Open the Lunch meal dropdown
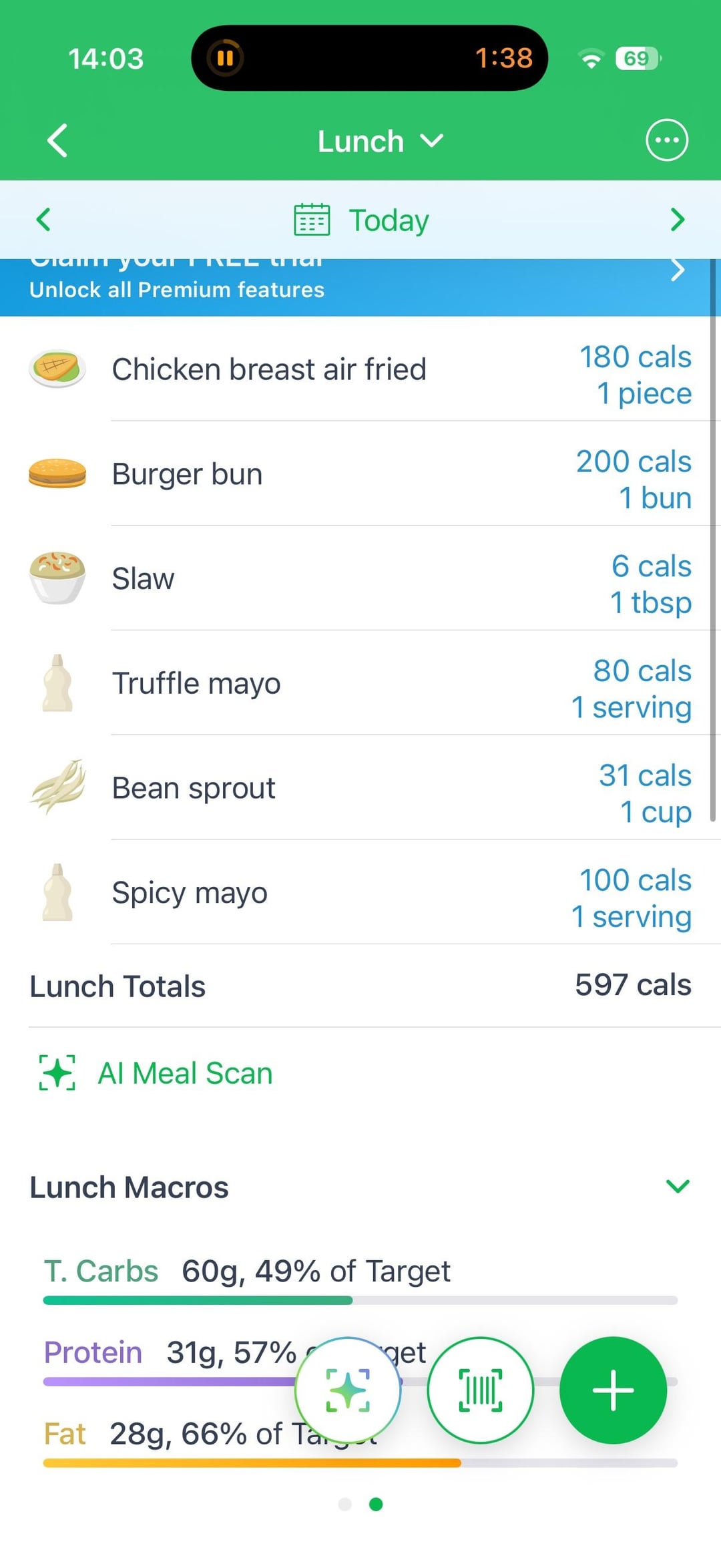The height and width of the screenshot is (1568, 721). (x=379, y=142)
